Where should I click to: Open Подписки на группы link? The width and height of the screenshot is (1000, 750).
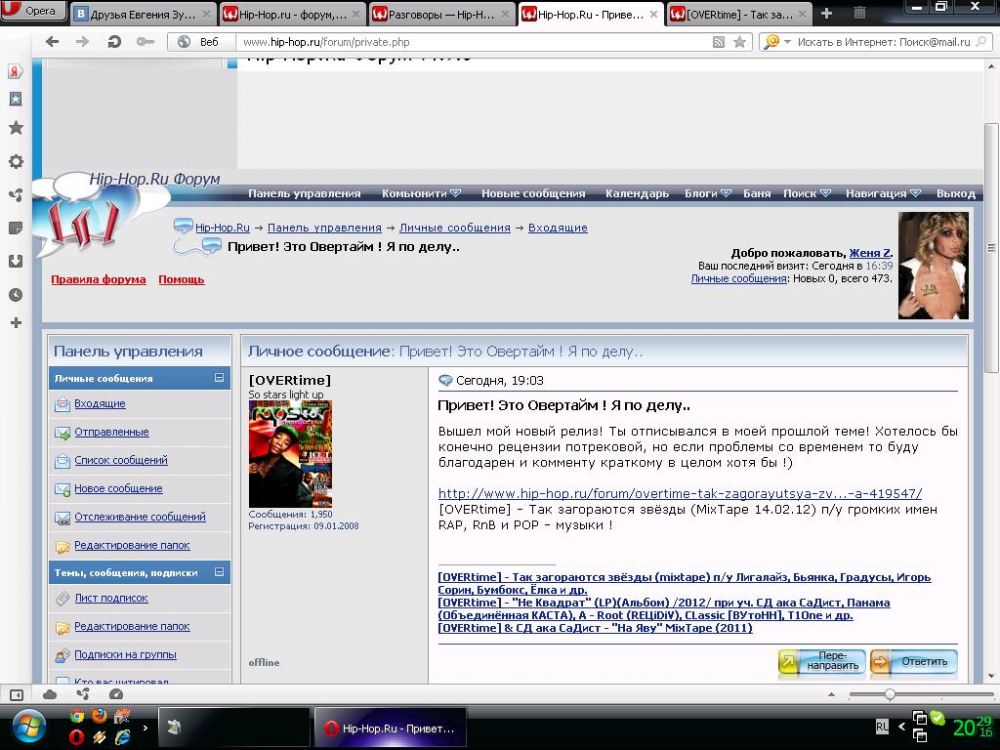click(x=125, y=654)
